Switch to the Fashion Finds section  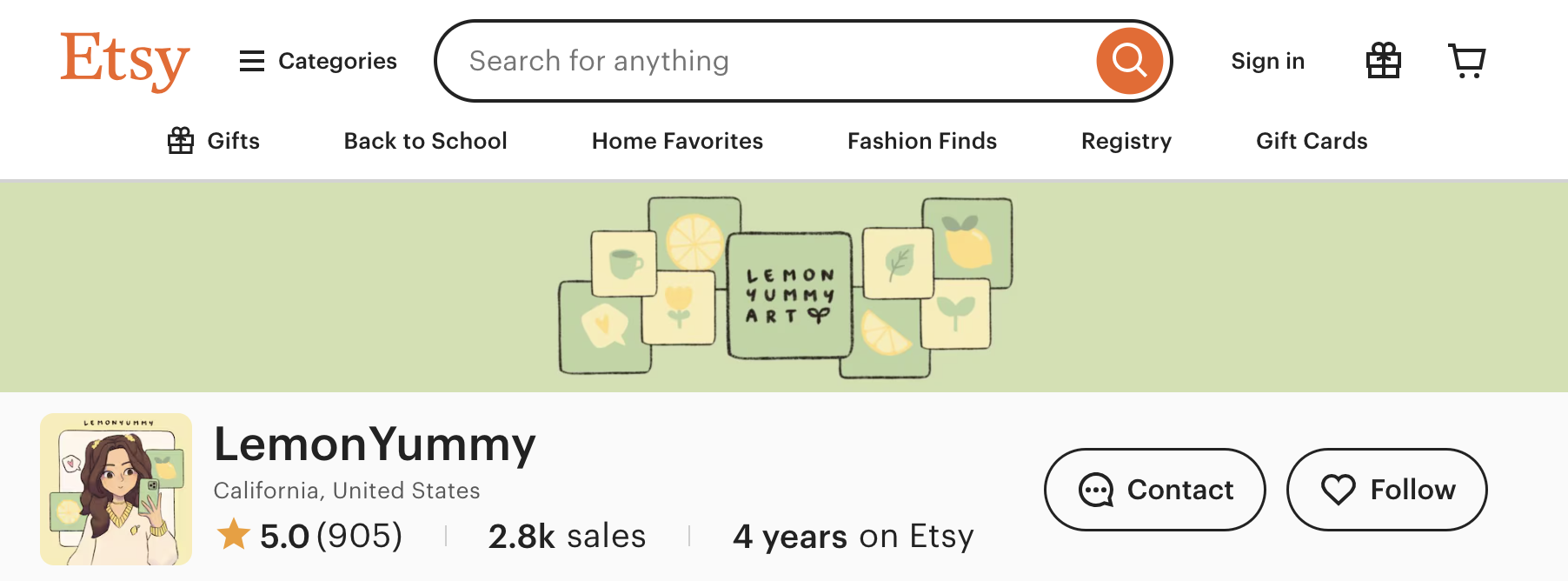click(921, 141)
